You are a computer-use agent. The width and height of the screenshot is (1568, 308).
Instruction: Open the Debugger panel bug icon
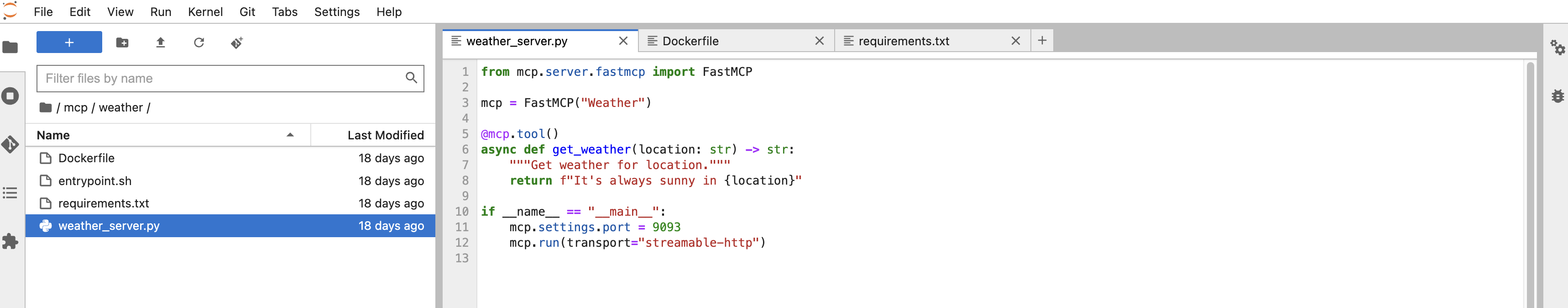(1557, 96)
